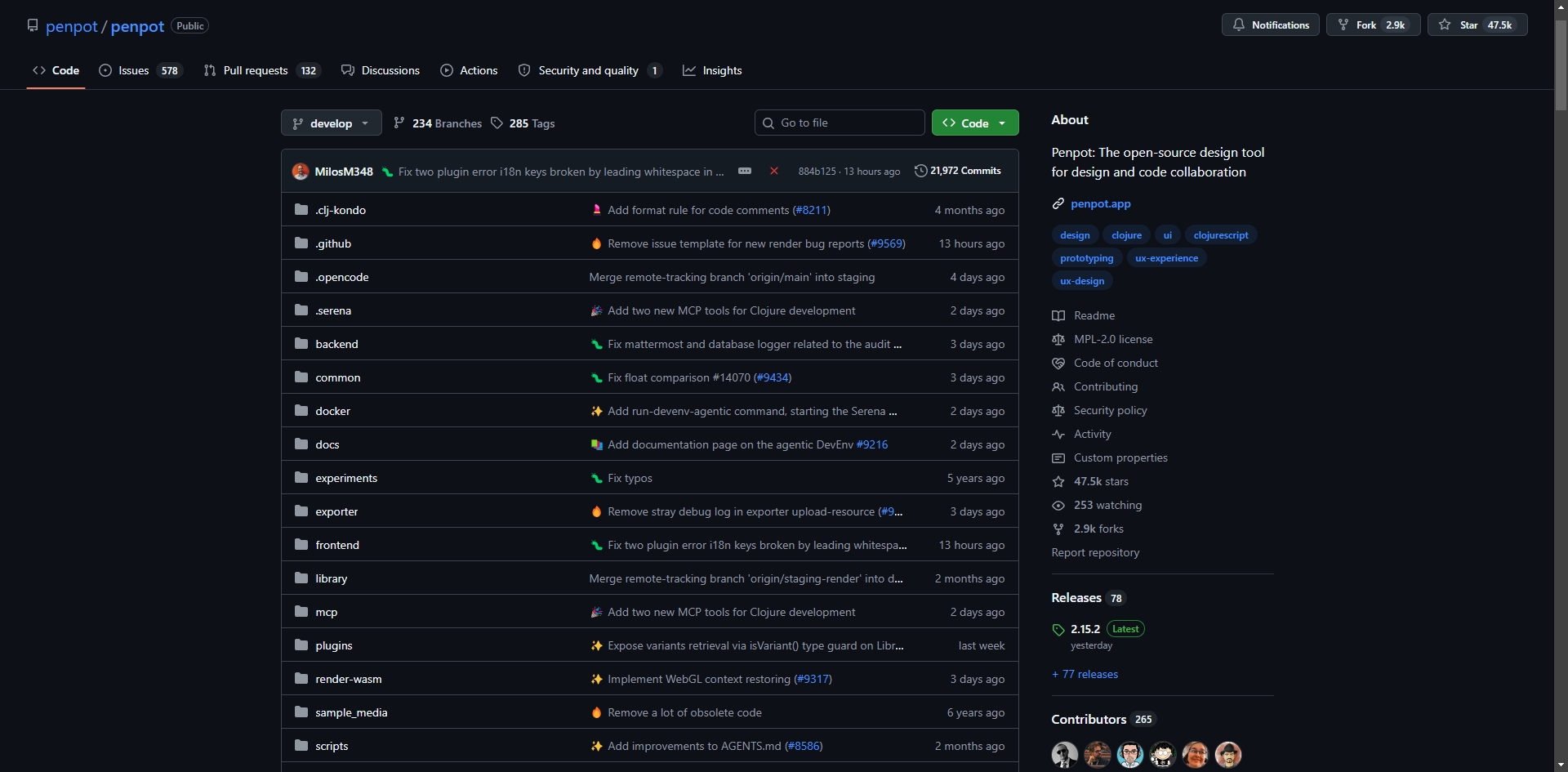
Task: Open pull request #8211 link
Action: pos(811,210)
